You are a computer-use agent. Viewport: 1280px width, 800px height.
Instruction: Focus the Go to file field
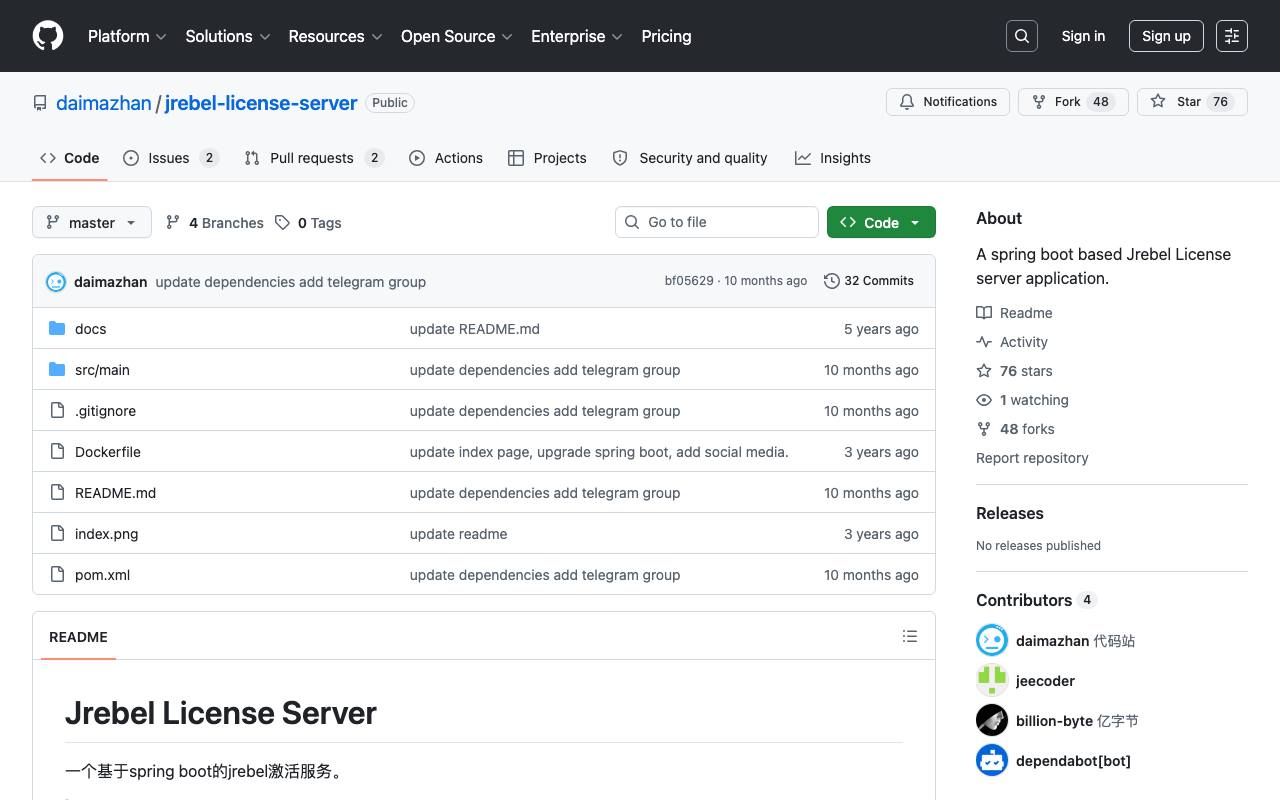[x=717, y=222]
